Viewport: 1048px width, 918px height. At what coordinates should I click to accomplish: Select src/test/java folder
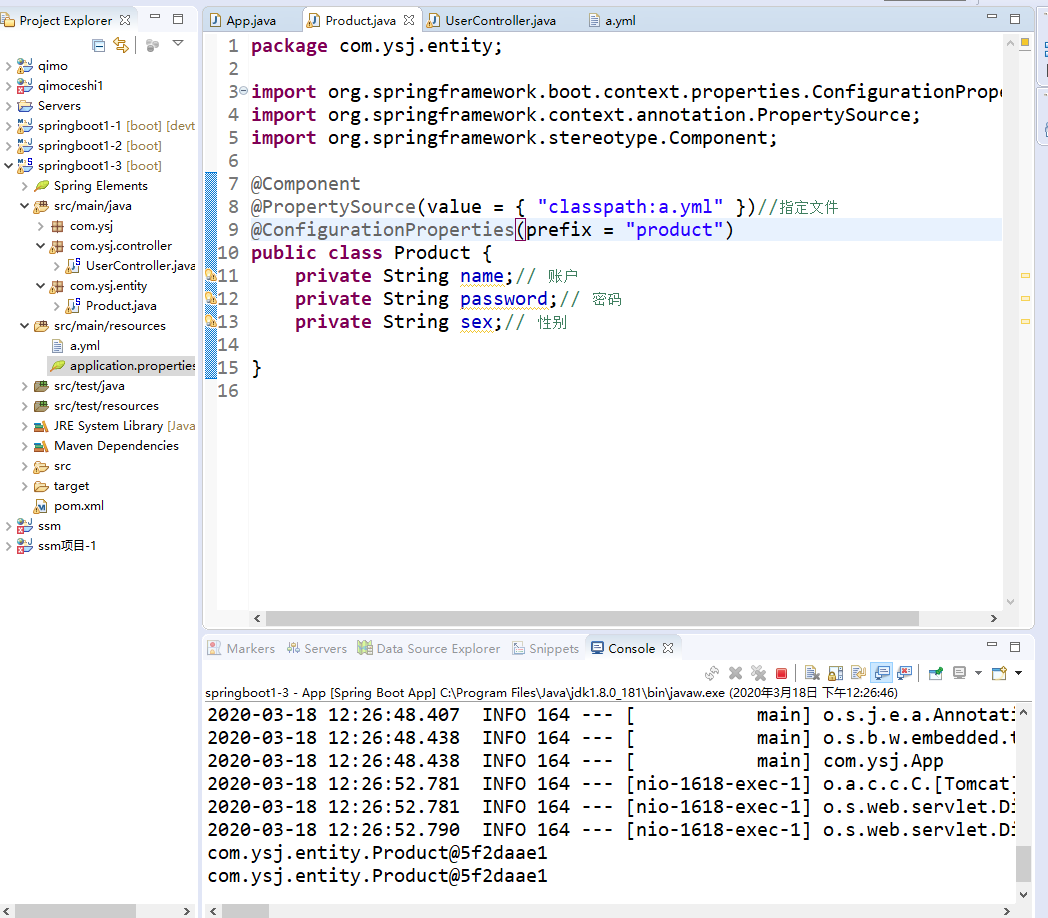(89, 386)
